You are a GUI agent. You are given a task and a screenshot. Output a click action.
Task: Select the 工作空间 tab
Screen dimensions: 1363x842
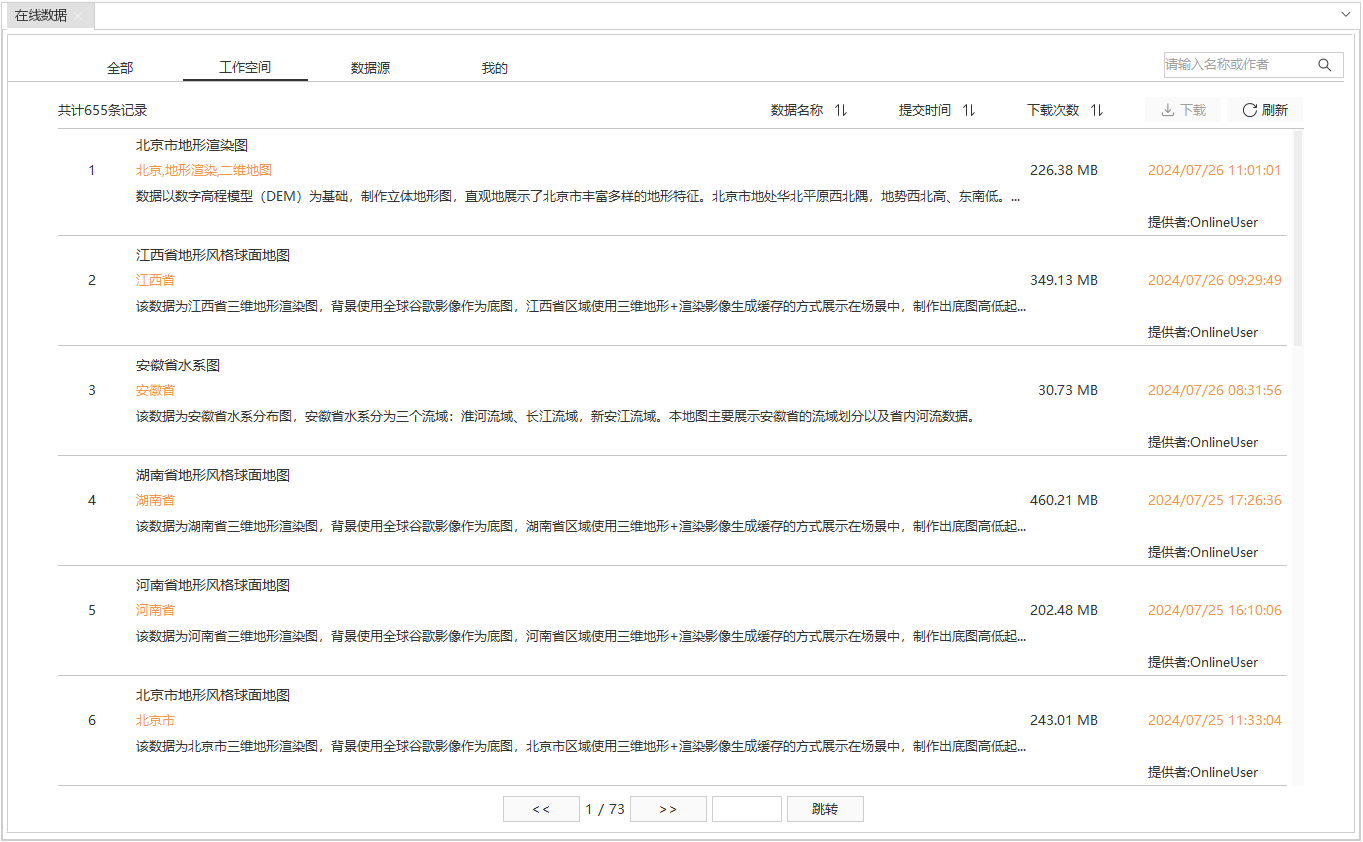click(x=245, y=68)
